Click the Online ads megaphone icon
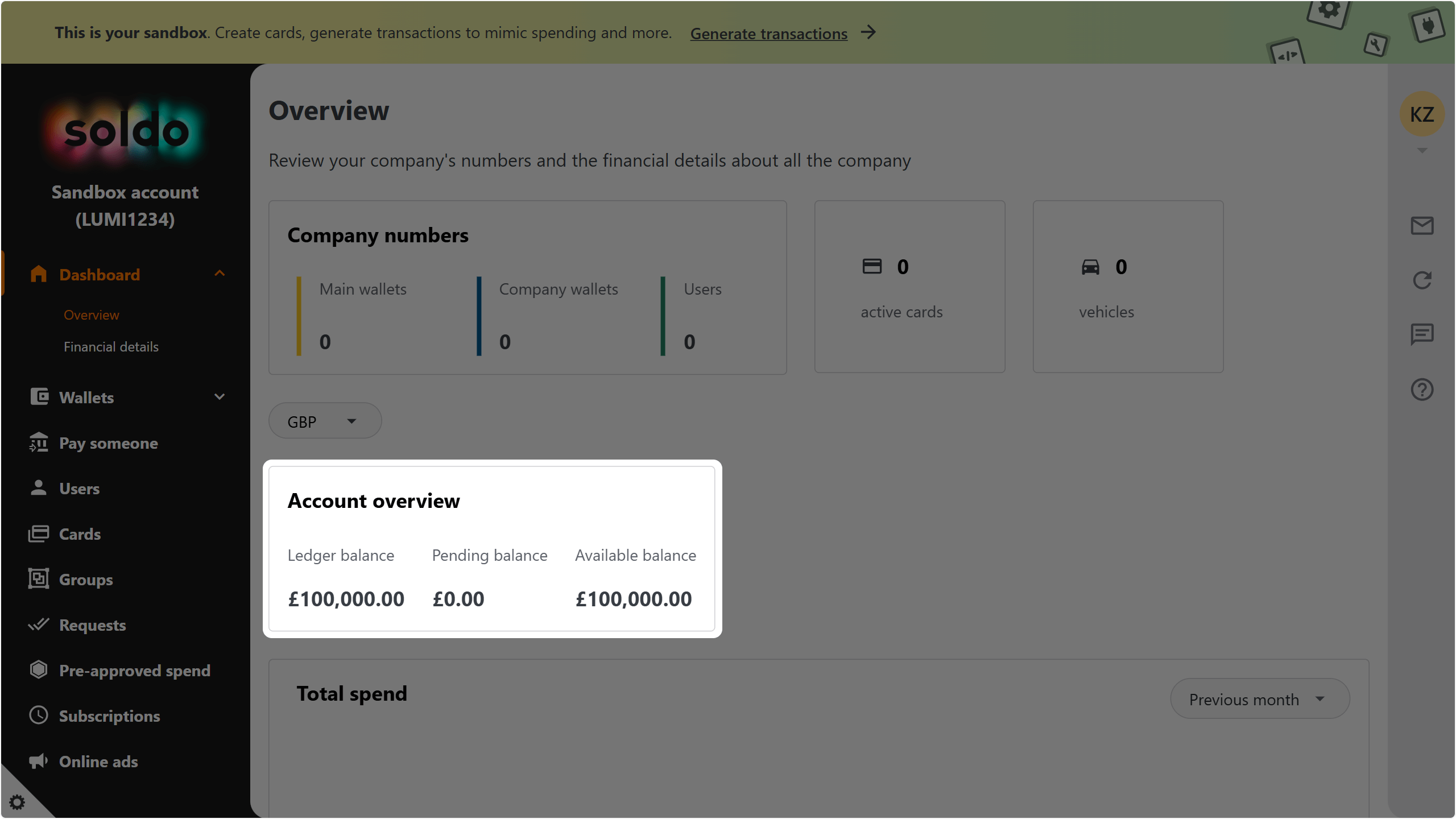This screenshot has height=819, width=1456. [x=39, y=761]
